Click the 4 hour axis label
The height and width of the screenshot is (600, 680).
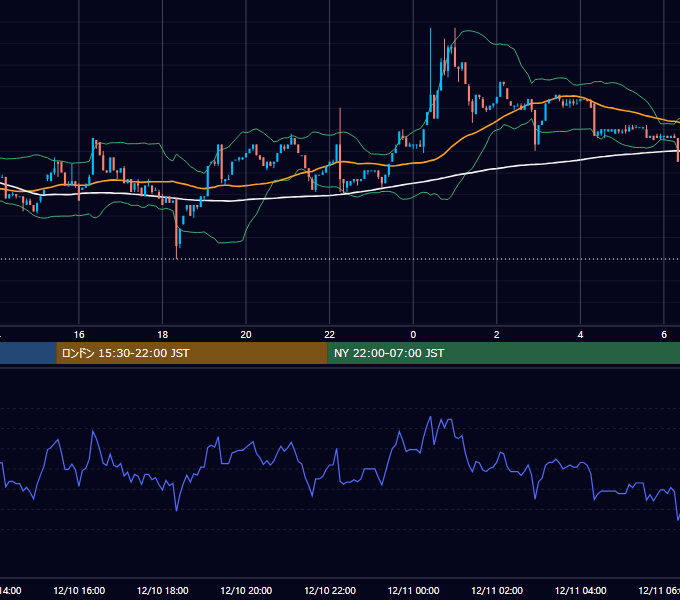(580, 335)
